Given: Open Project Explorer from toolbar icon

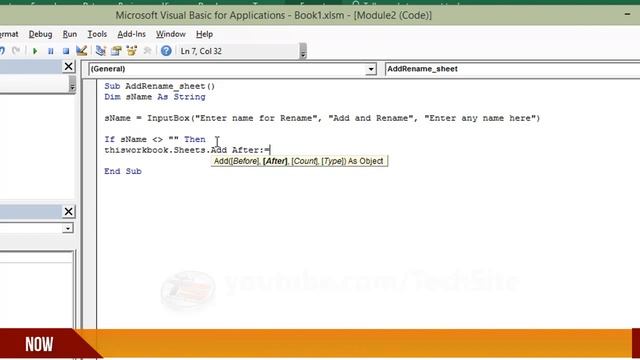Looking at the screenshot, I should 100,51.
